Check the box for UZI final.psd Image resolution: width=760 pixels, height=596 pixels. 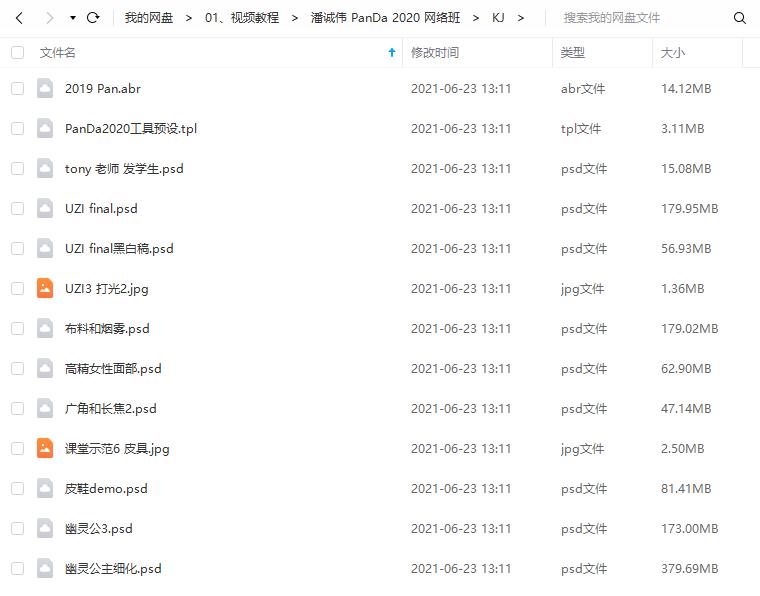[17, 208]
